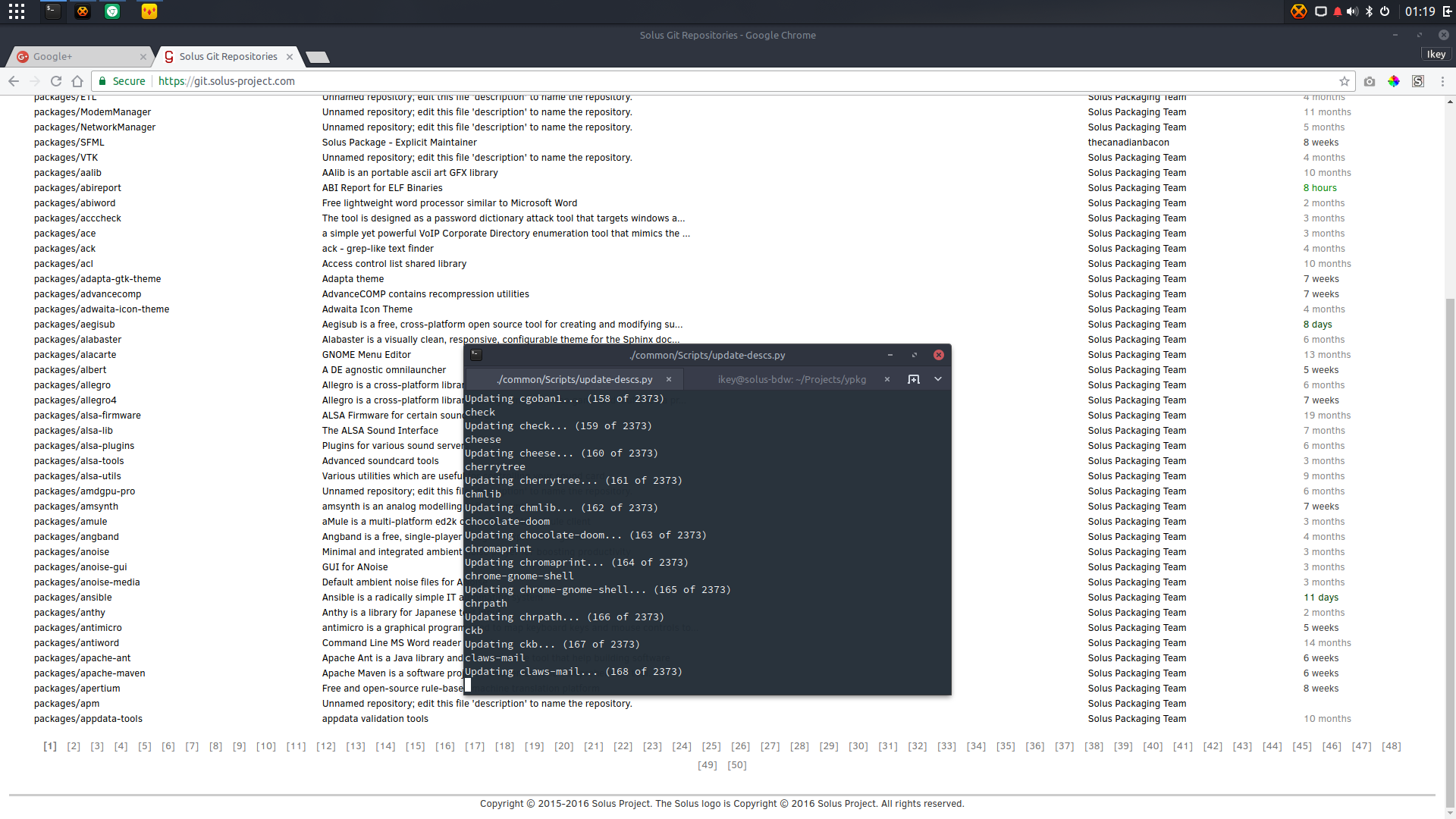Click the orange X app in the task list
The height and width of the screenshot is (819, 1456).
[82, 11]
